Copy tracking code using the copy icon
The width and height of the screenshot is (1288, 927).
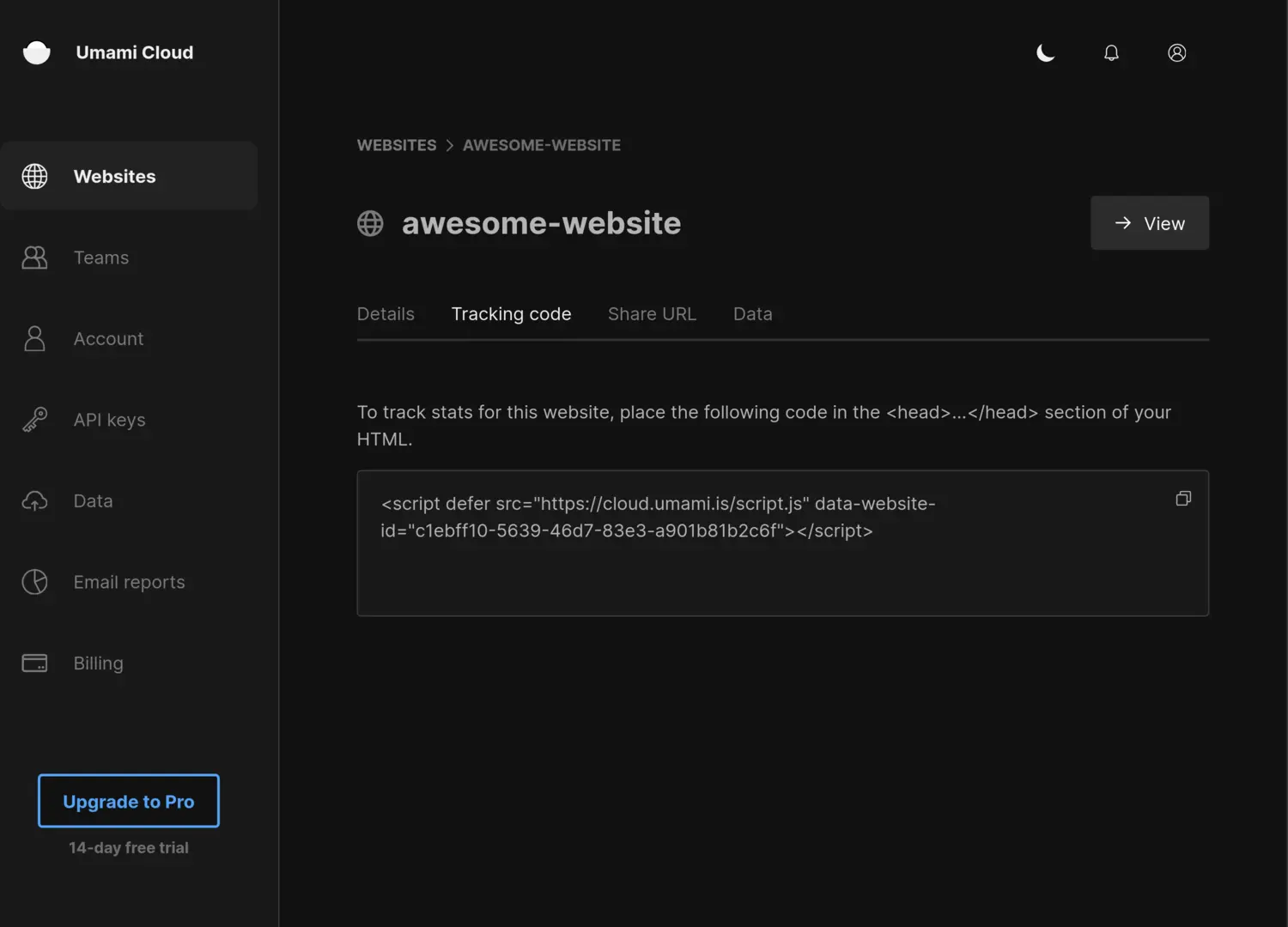(1183, 498)
